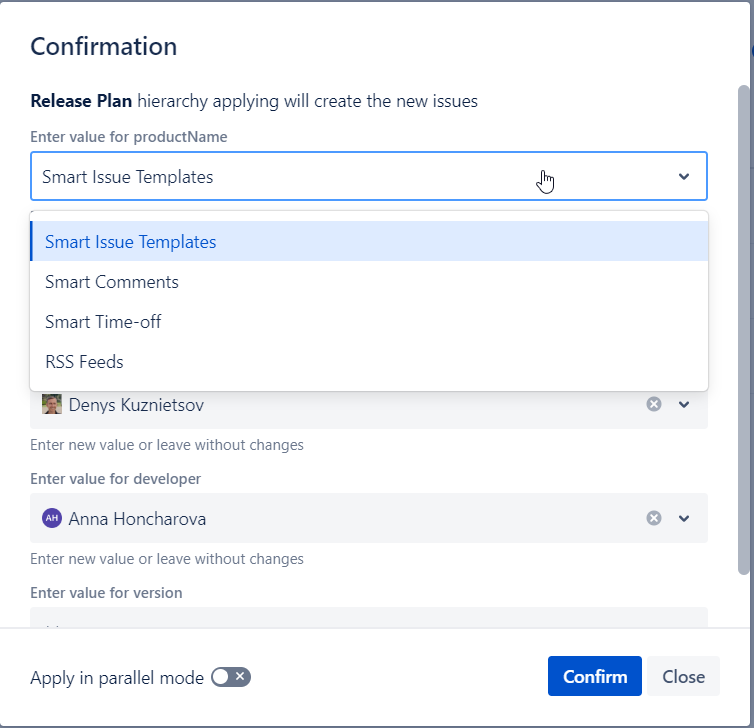Open the developer dropdown chevron

coord(684,518)
